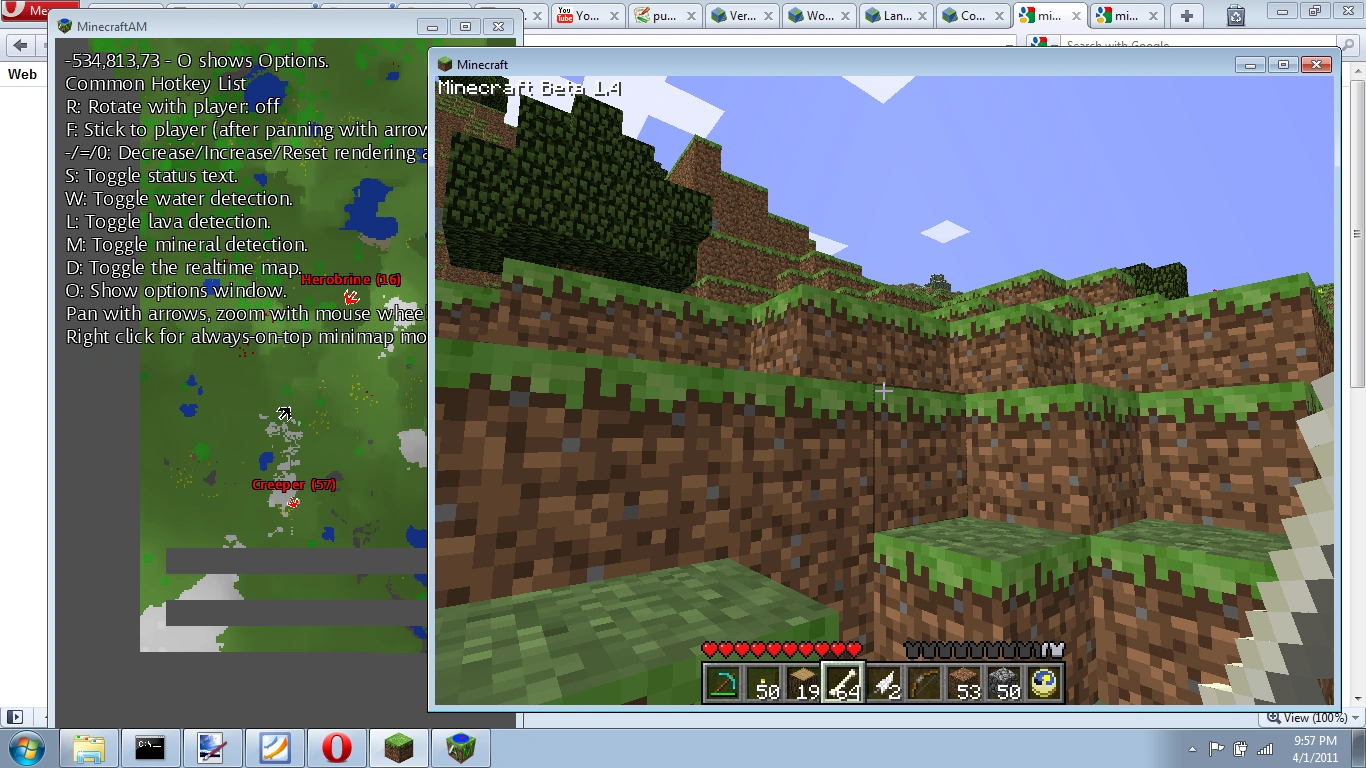Click the Action Center flag tray icon
The height and width of the screenshot is (768, 1366).
tap(1217, 748)
